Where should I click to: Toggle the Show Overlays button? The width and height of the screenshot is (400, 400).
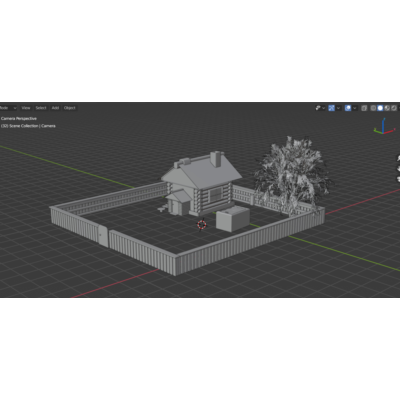[x=348, y=108]
